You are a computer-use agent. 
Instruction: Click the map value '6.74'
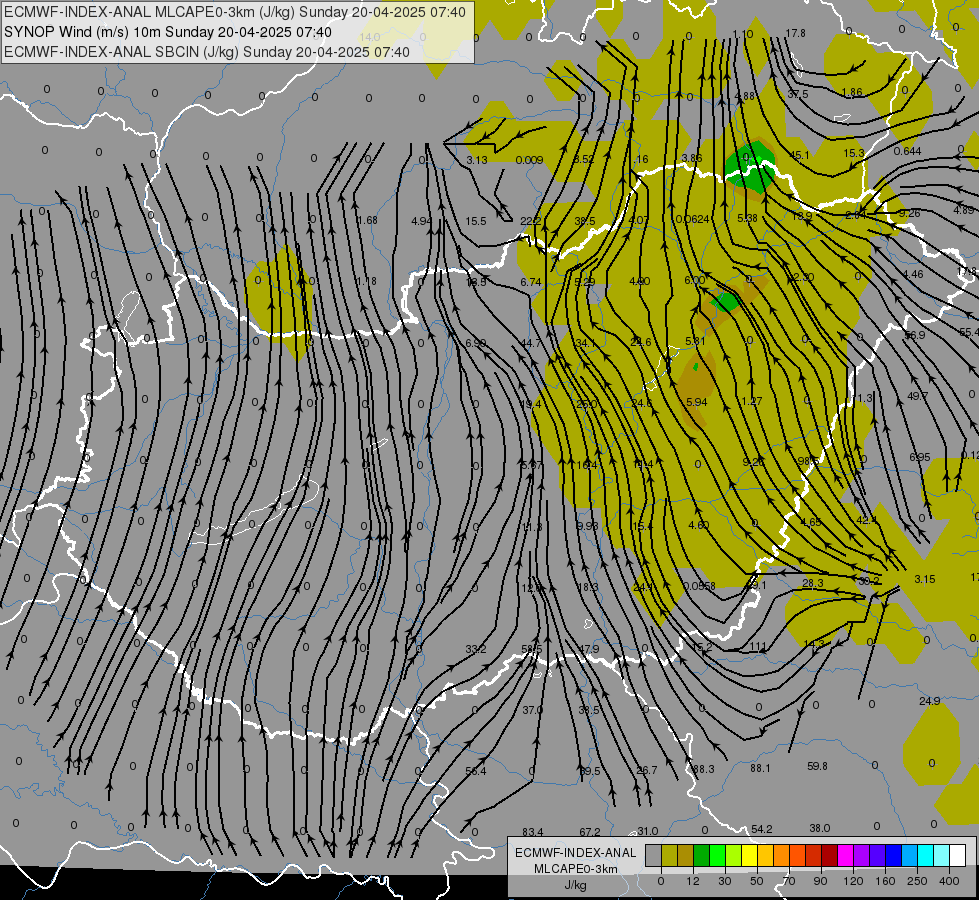point(531,282)
